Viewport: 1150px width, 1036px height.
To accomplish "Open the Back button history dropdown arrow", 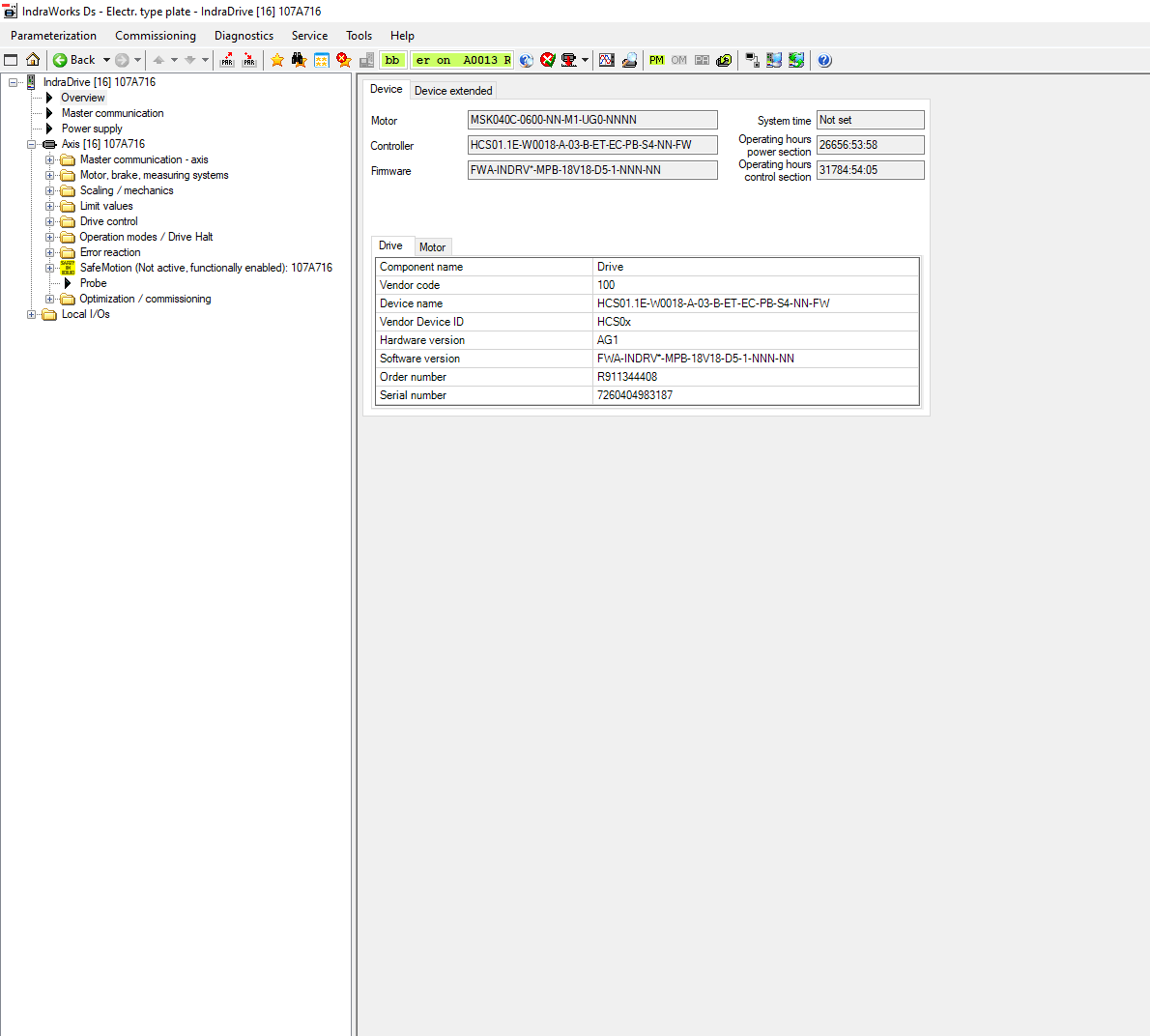I will 106,60.
